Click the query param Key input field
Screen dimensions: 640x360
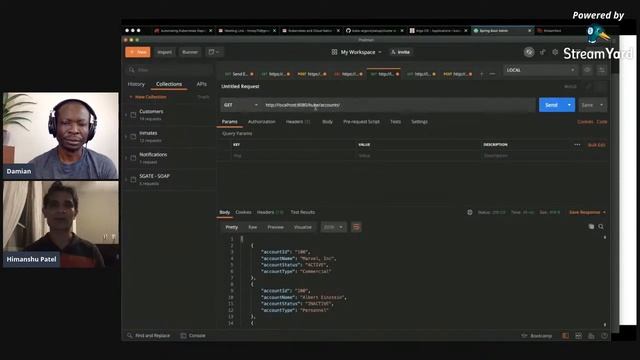pyautogui.click(x=291, y=156)
